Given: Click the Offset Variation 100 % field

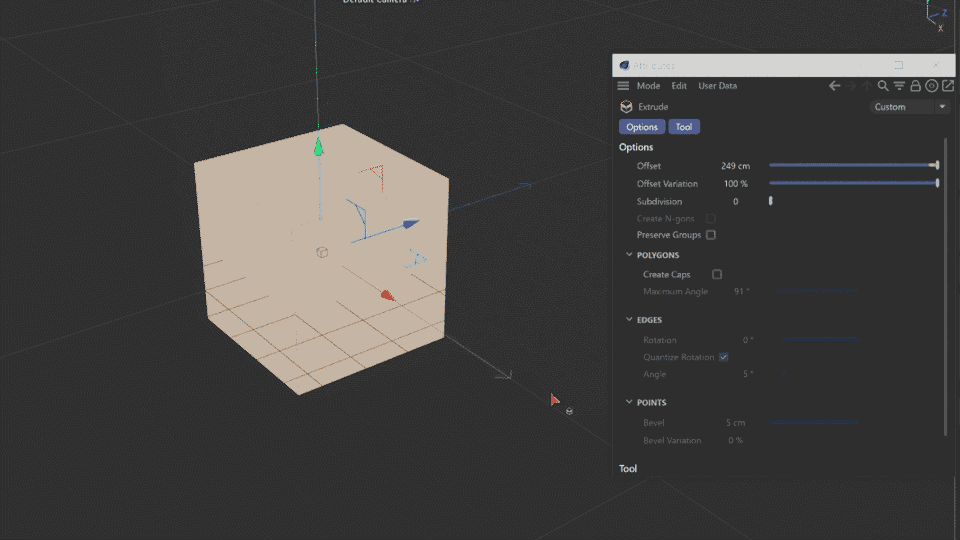Looking at the screenshot, I should point(735,184).
